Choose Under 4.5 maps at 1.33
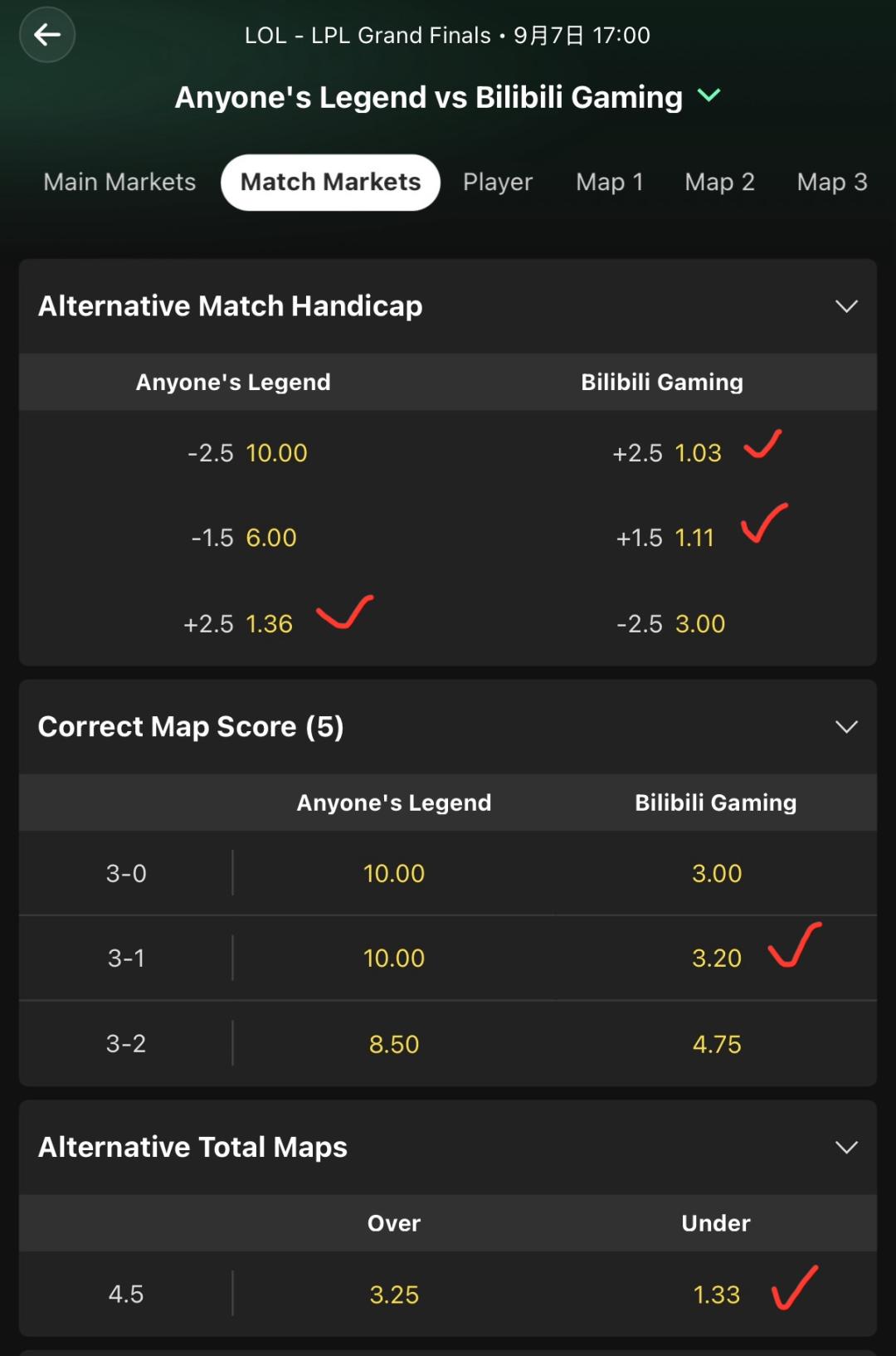This screenshot has width=896, height=1356. pyautogui.click(x=717, y=1295)
